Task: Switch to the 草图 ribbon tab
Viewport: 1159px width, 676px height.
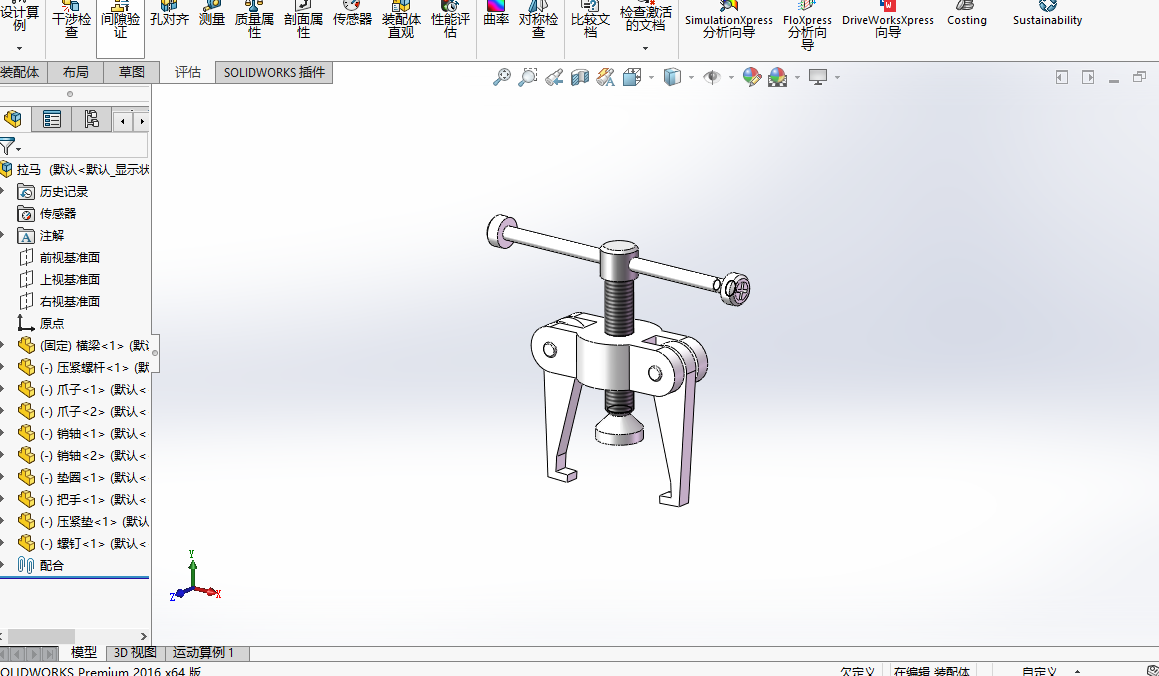Action: pos(132,72)
